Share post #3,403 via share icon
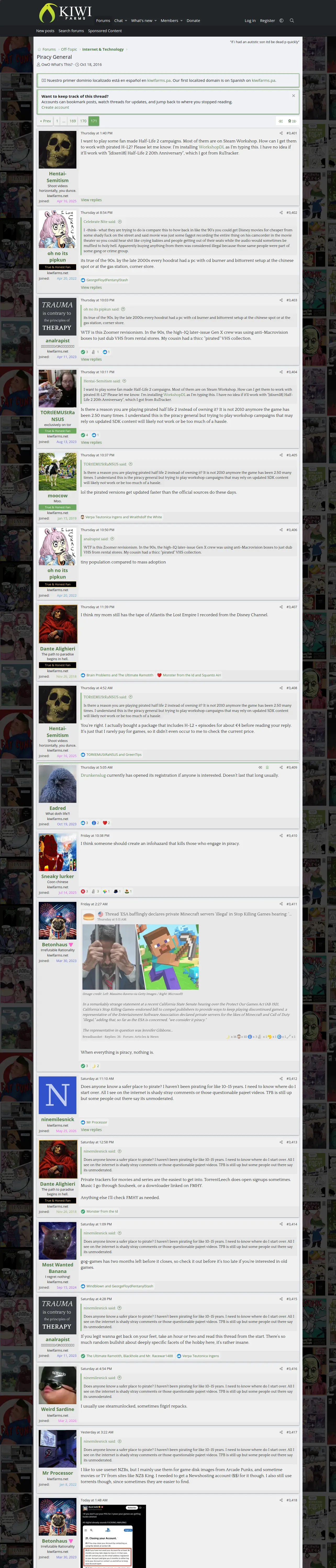The width and height of the screenshot is (336, 1568). click(x=281, y=300)
